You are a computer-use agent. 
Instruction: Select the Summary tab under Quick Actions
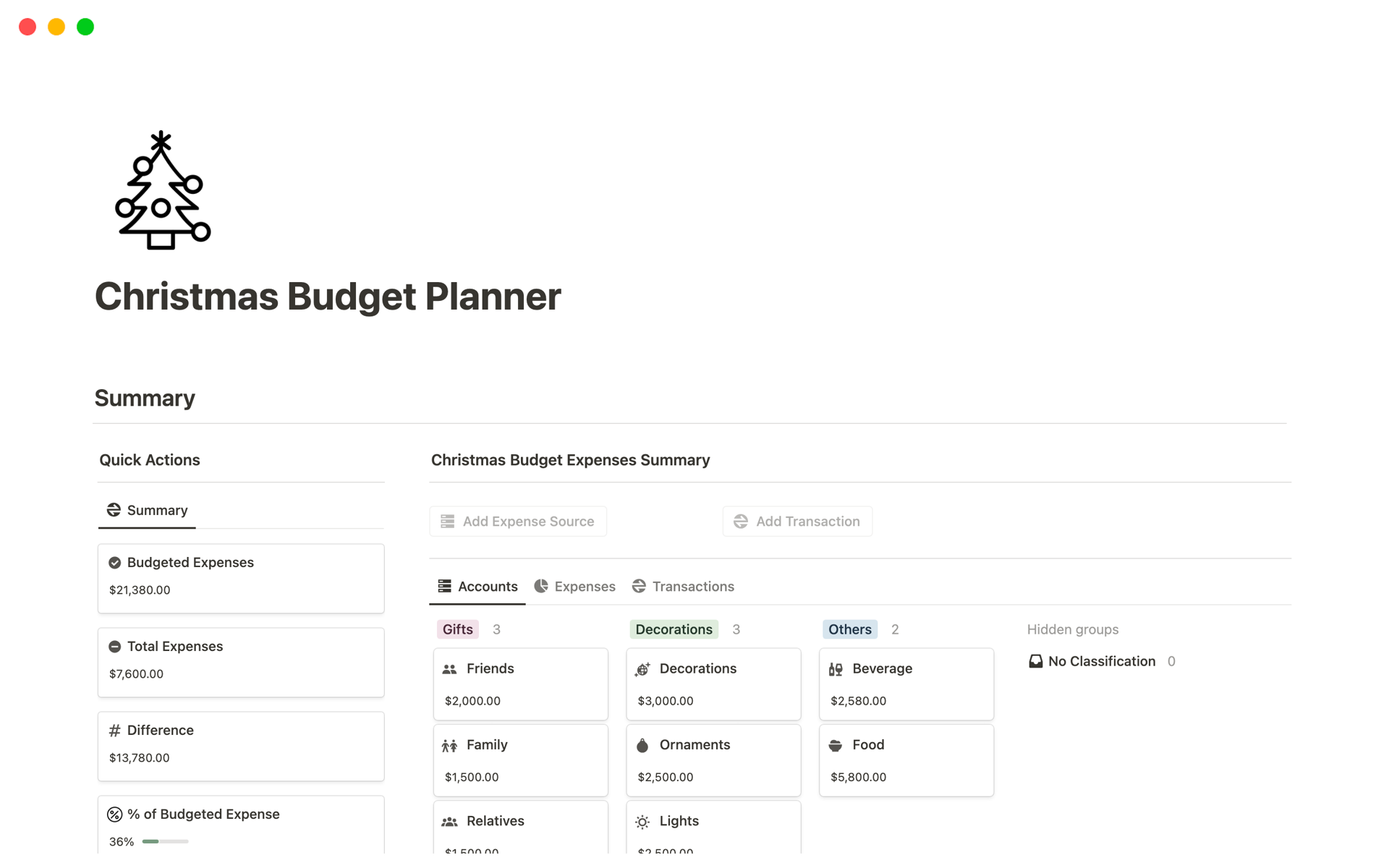point(148,511)
